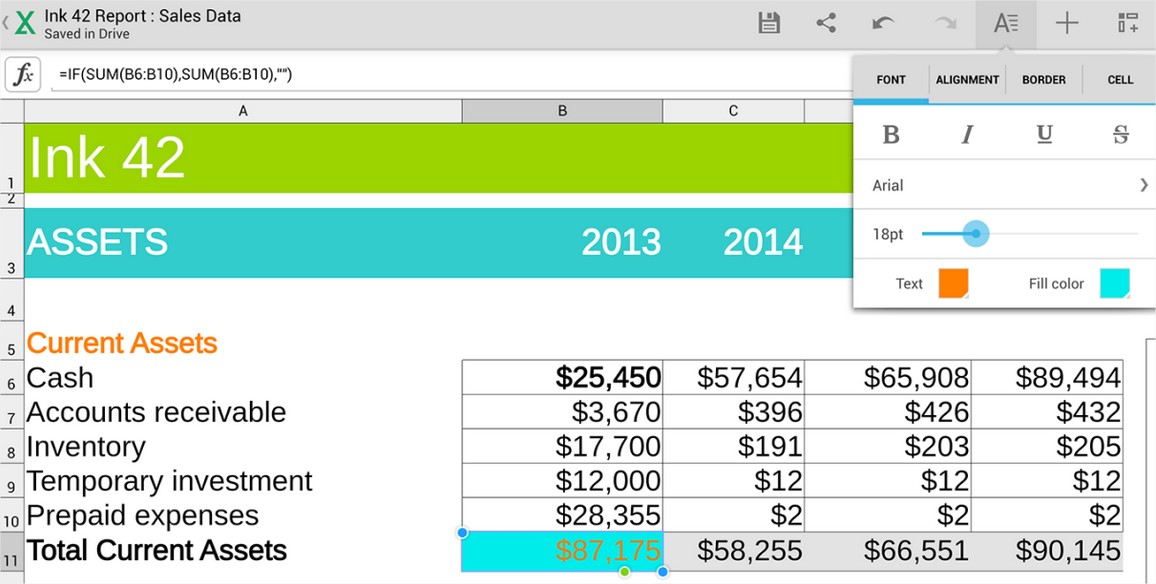Toggle Bold formatting
1156x584 pixels.
[891, 135]
